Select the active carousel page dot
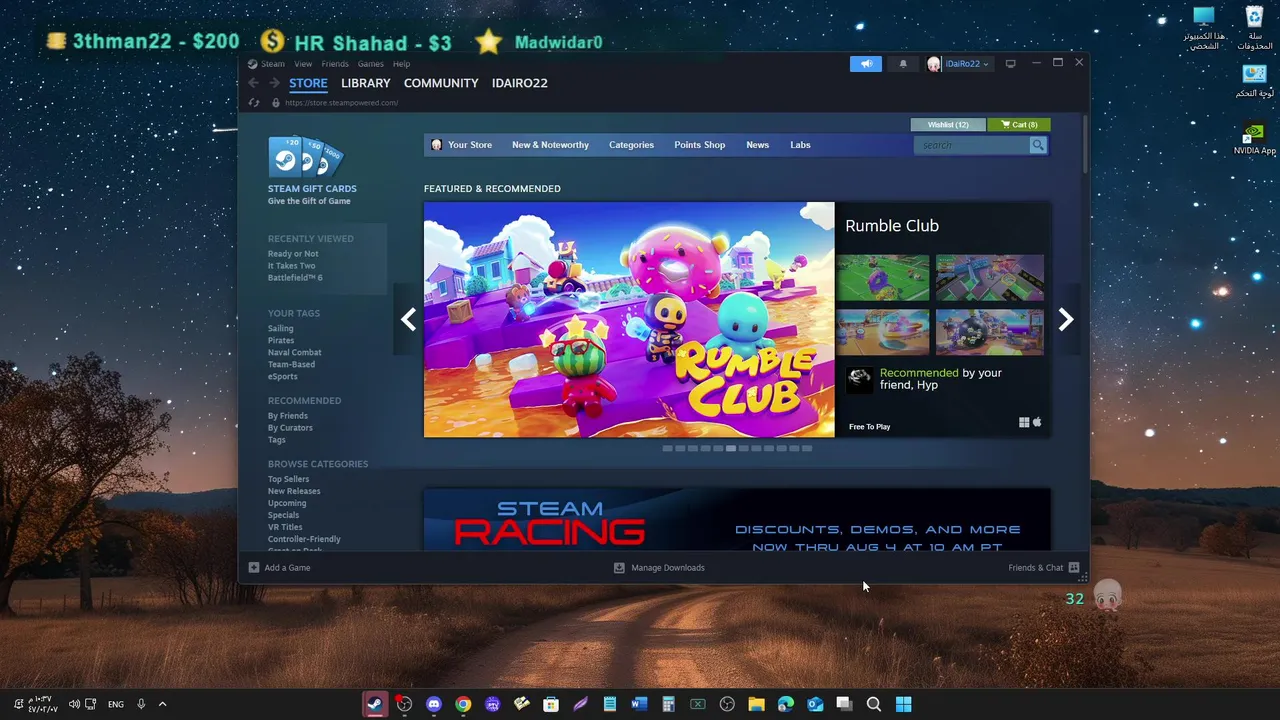1280x720 pixels. pyautogui.click(x=731, y=448)
